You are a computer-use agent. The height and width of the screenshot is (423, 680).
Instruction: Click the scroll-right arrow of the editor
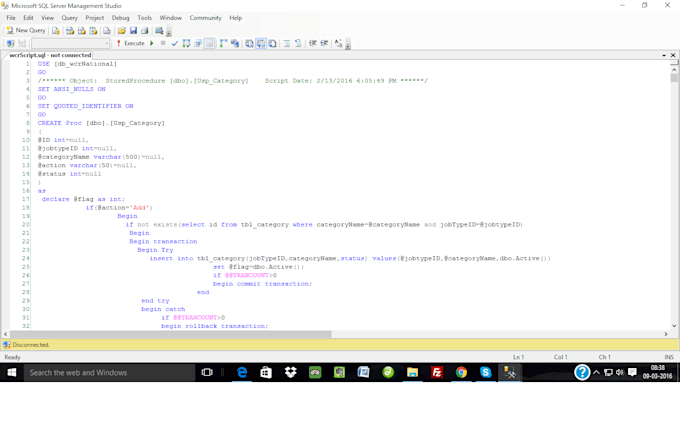point(666,334)
